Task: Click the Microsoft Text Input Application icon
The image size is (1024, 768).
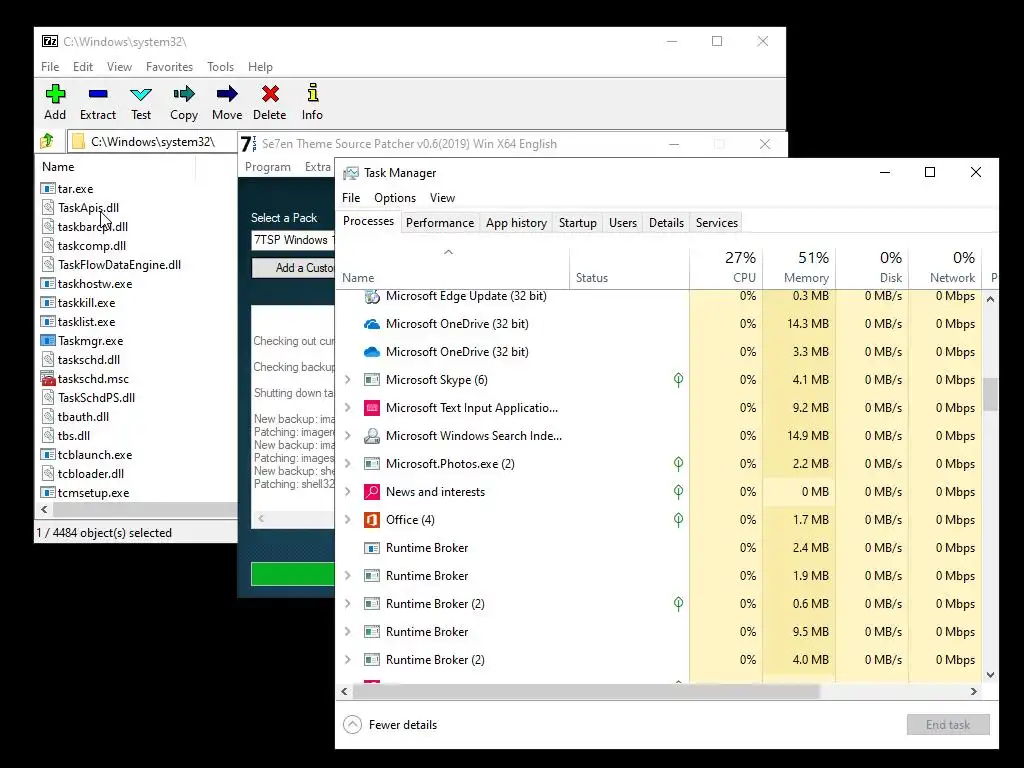Action: point(372,408)
